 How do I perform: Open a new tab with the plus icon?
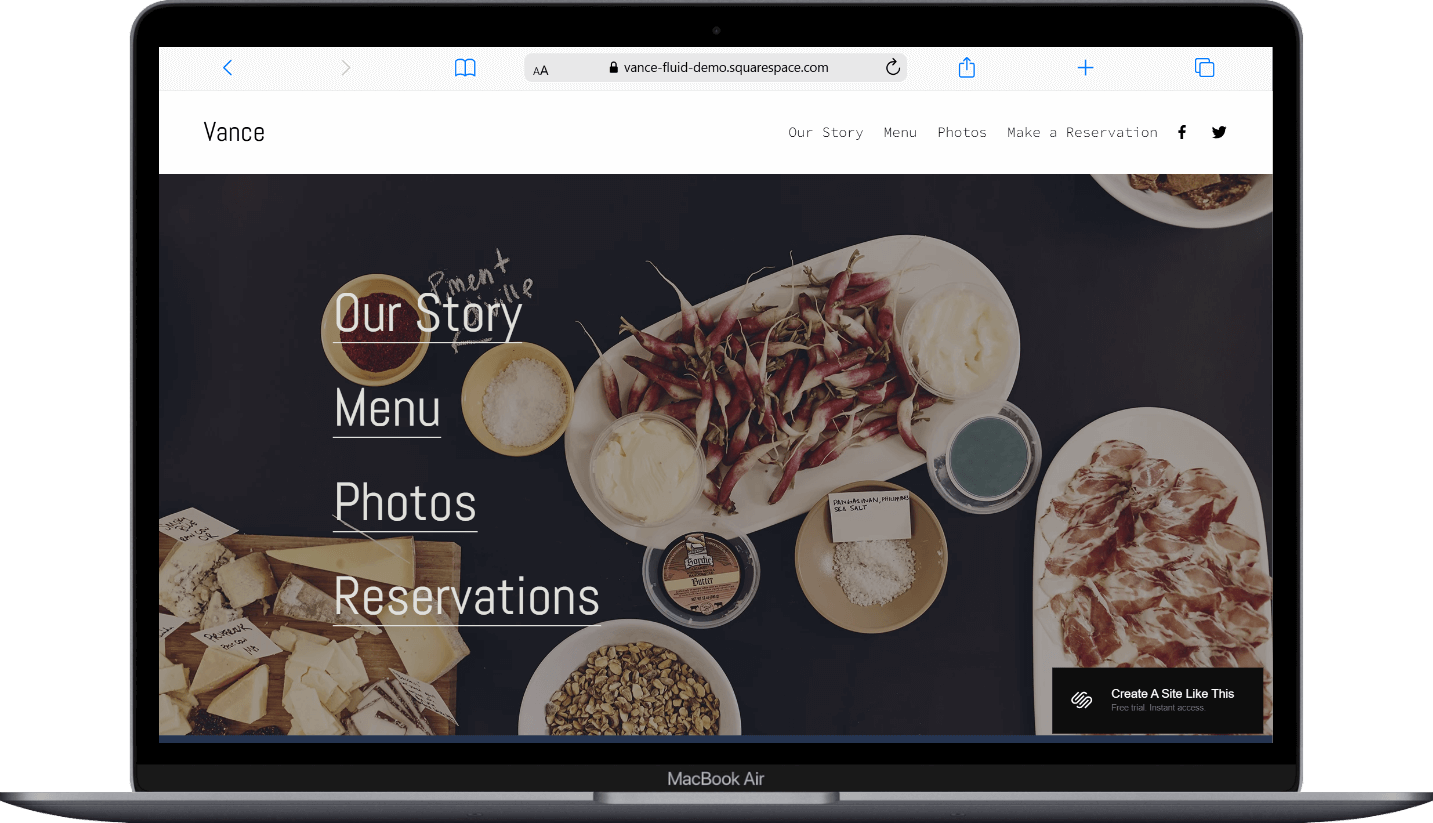coord(1085,67)
